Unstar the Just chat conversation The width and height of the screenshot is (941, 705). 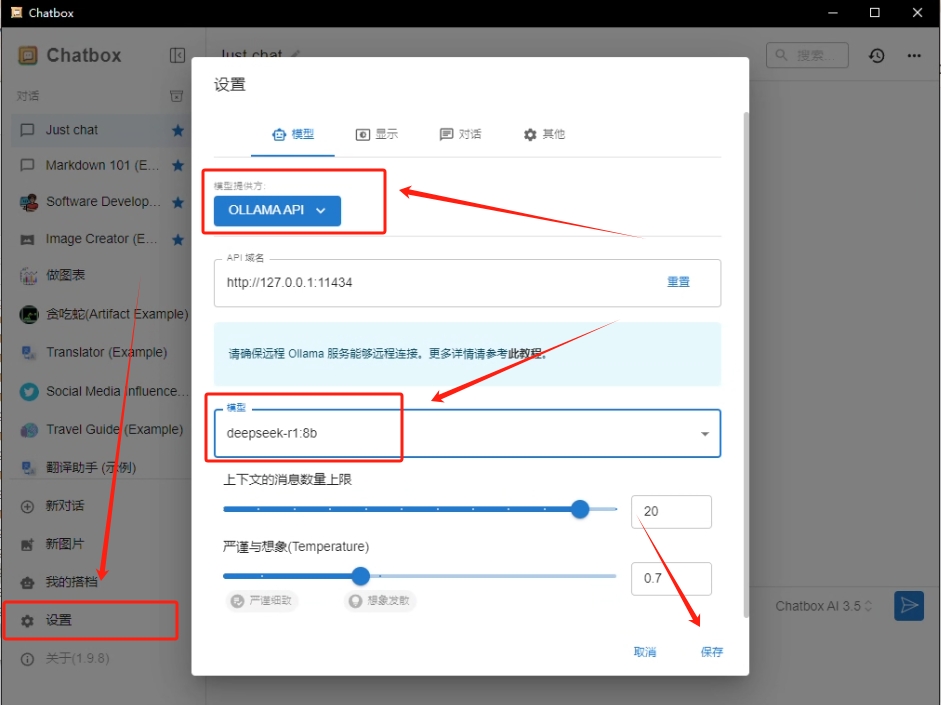click(178, 130)
